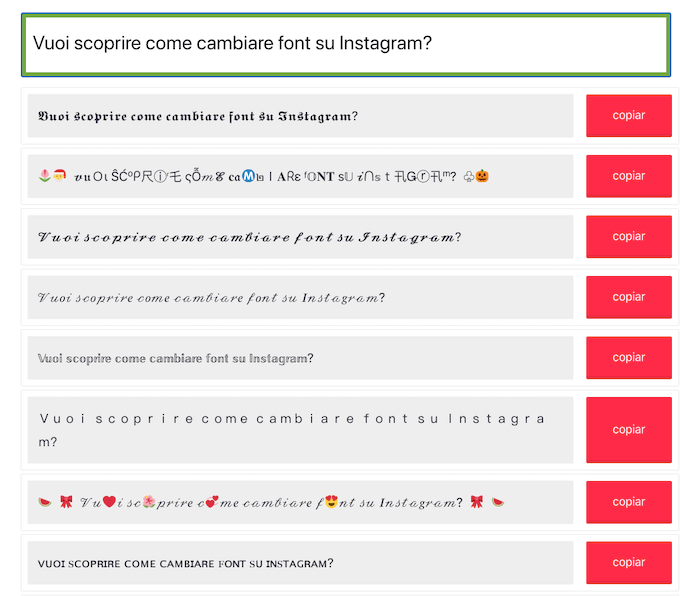Copy the thin cursive script version
The image size is (700, 596).
click(x=628, y=297)
